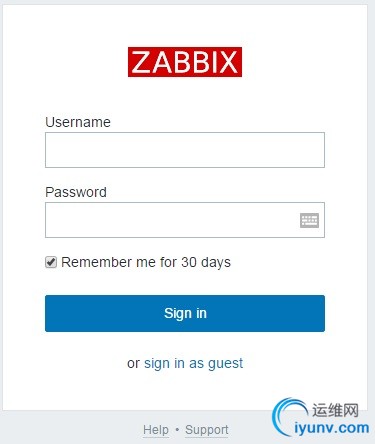Uncheck the Remember me checkbox
The height and width of the screenshot is (444, 375).
tap(51, 262)
